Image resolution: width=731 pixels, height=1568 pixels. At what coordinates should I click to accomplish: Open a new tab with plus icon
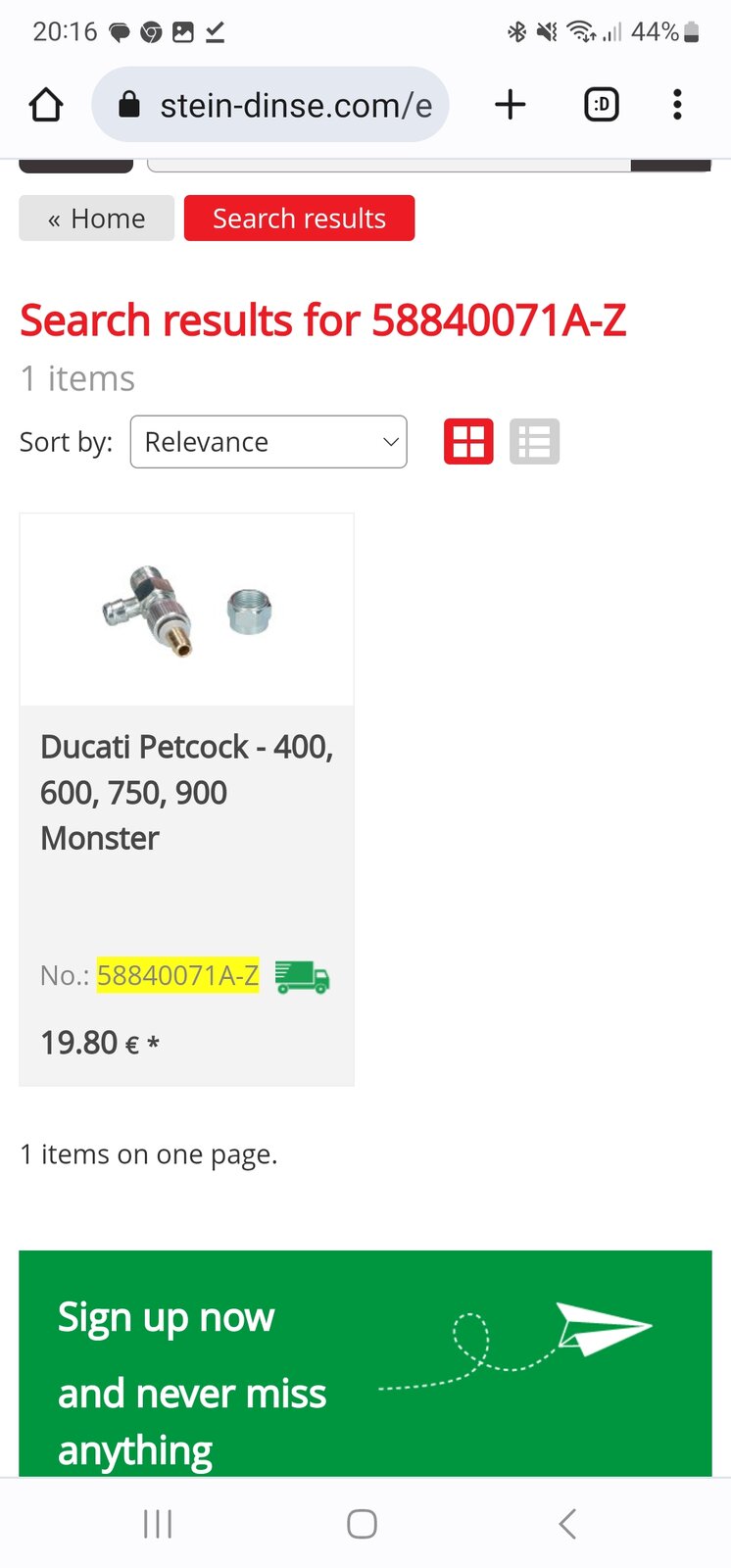tap(510, 105)
